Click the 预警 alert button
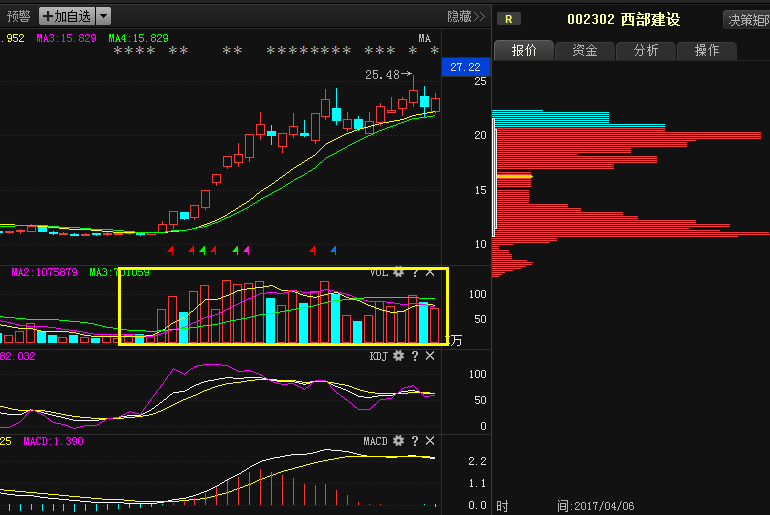 point(18,17)
